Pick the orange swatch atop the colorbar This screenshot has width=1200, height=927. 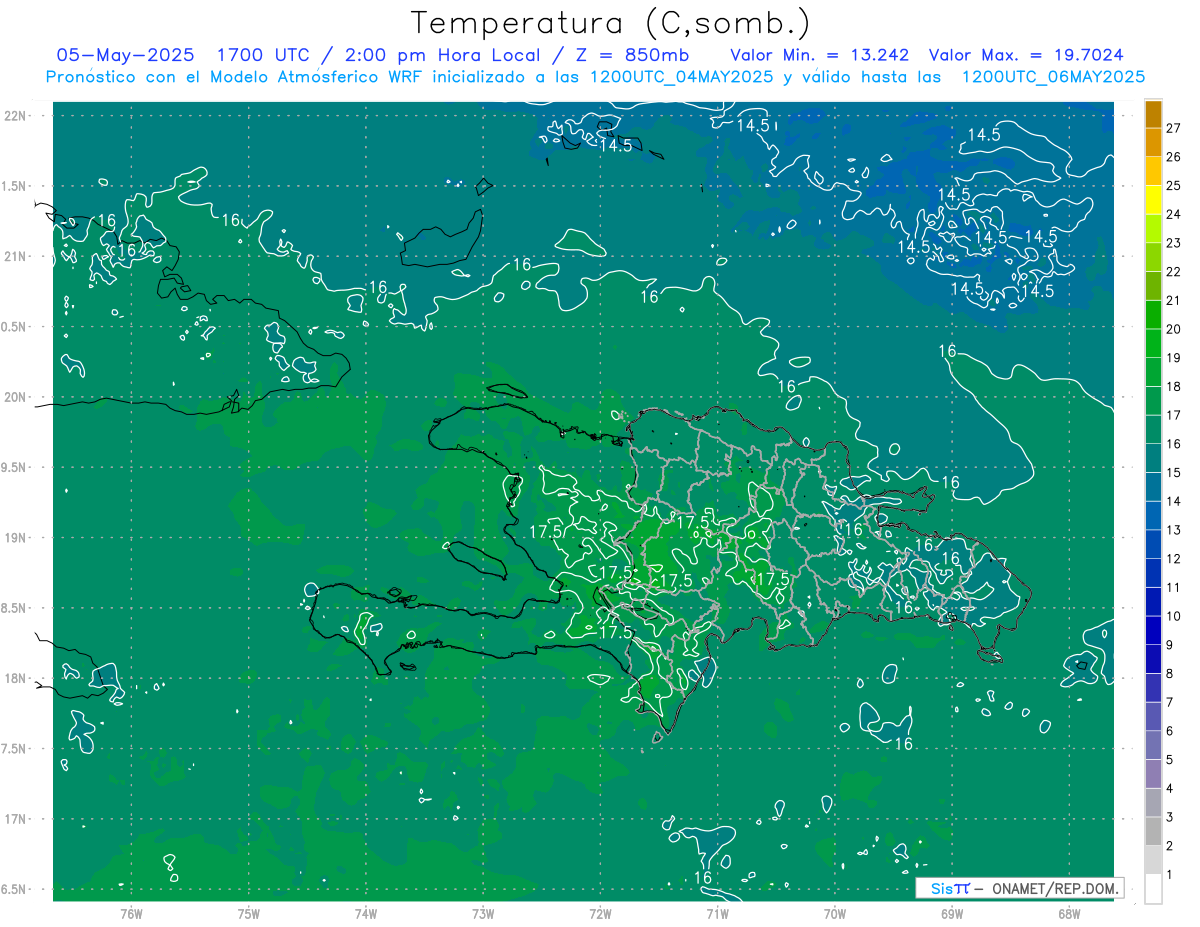pos(1154,114)
